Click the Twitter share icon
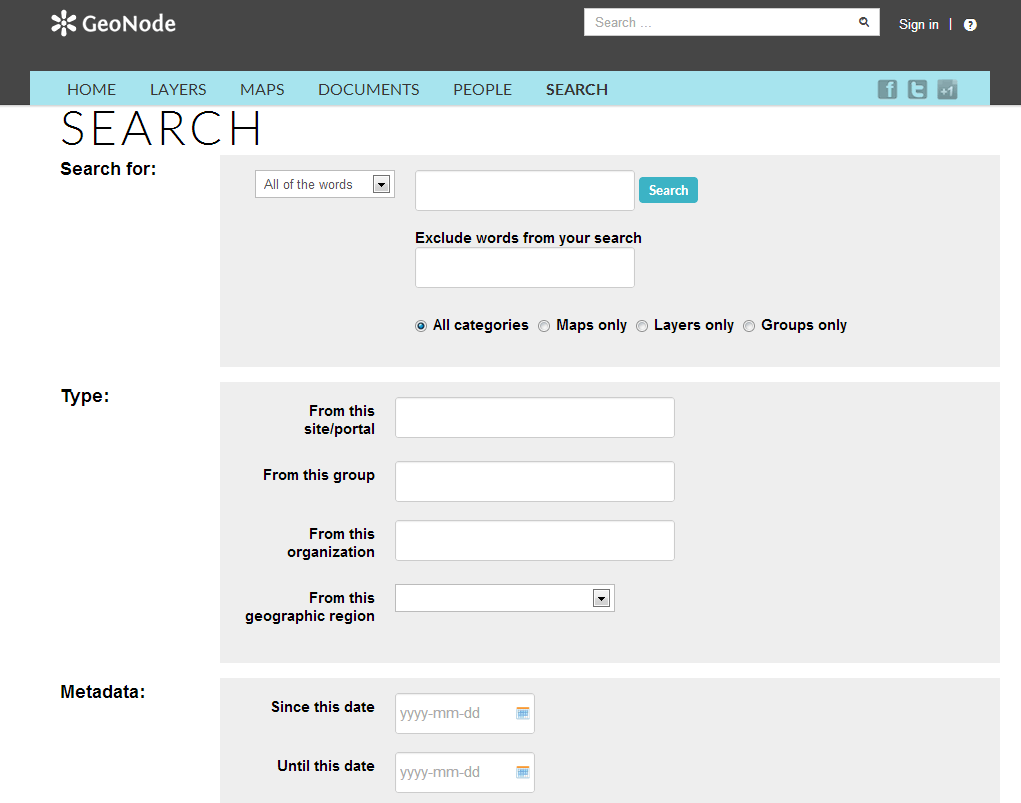The width and height of the screenshot is (1021, 803). 917,89
